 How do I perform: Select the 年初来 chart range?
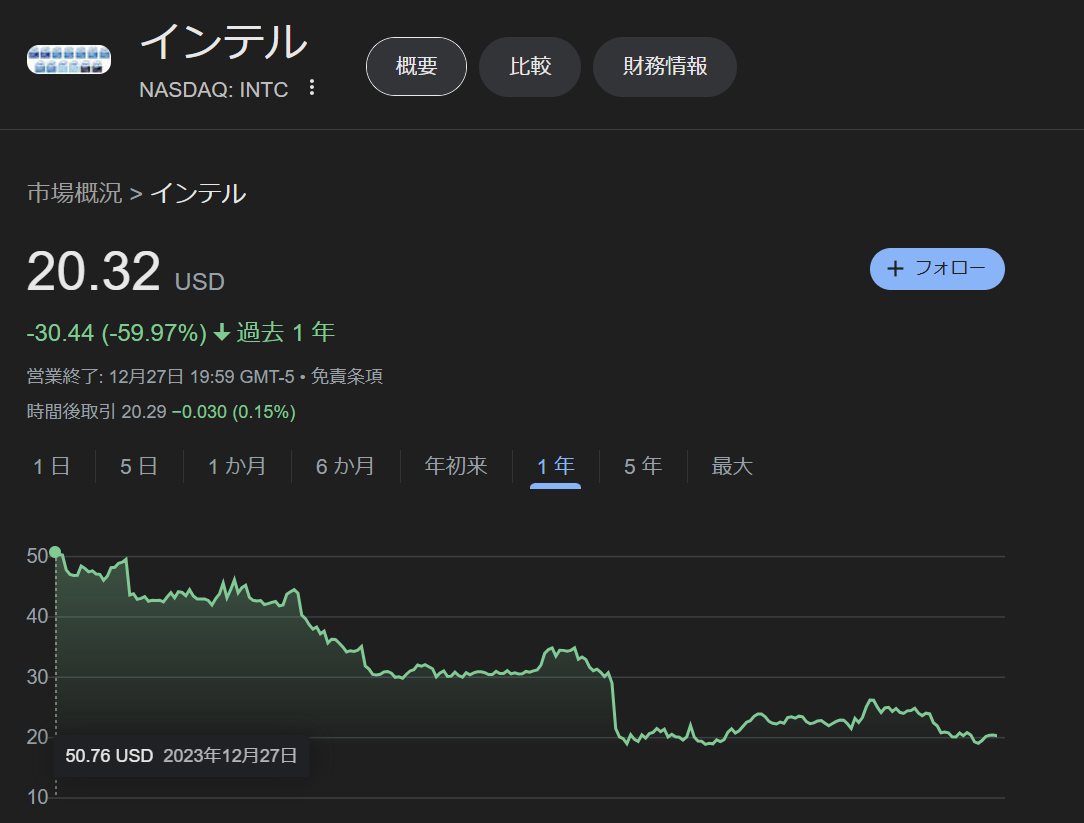point(455,466)
